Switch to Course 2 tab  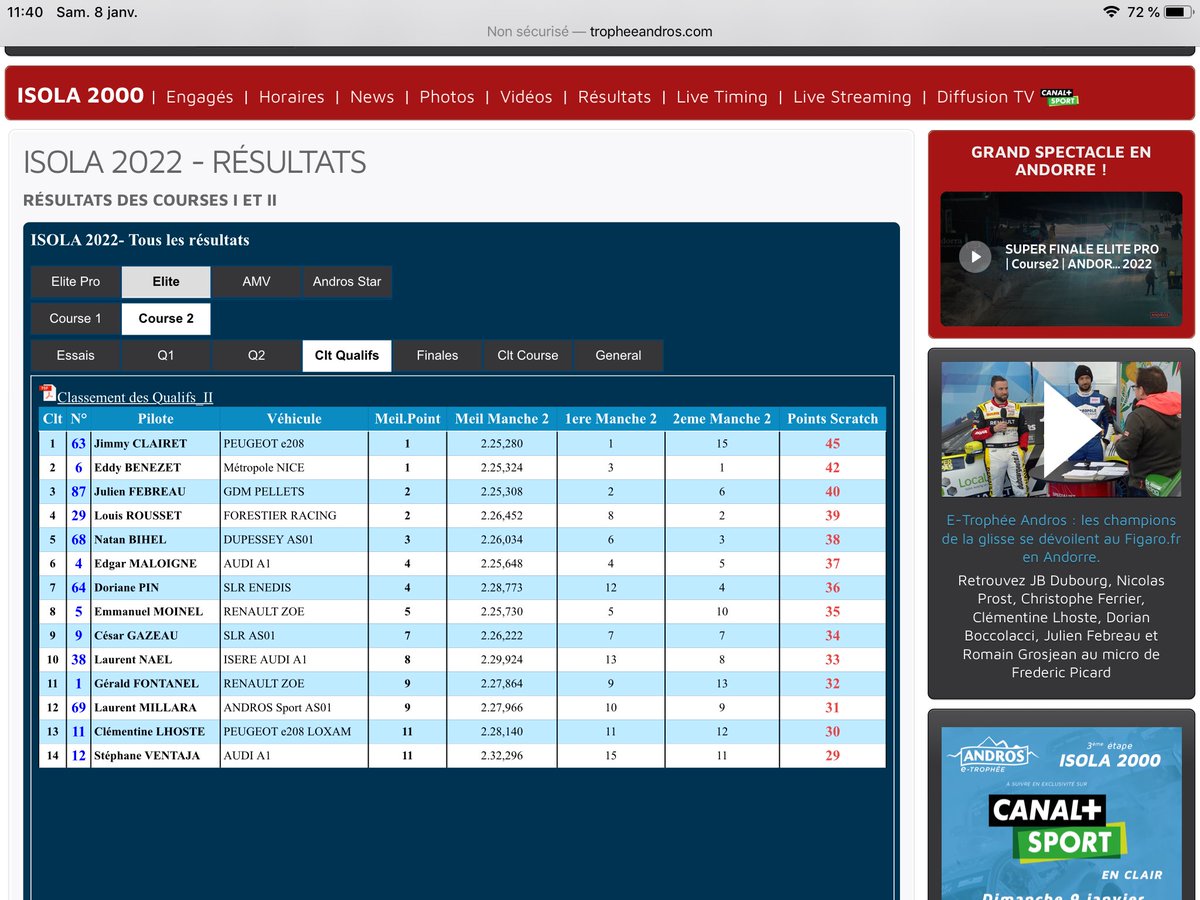pyautogui.click(x=166, y=319)
